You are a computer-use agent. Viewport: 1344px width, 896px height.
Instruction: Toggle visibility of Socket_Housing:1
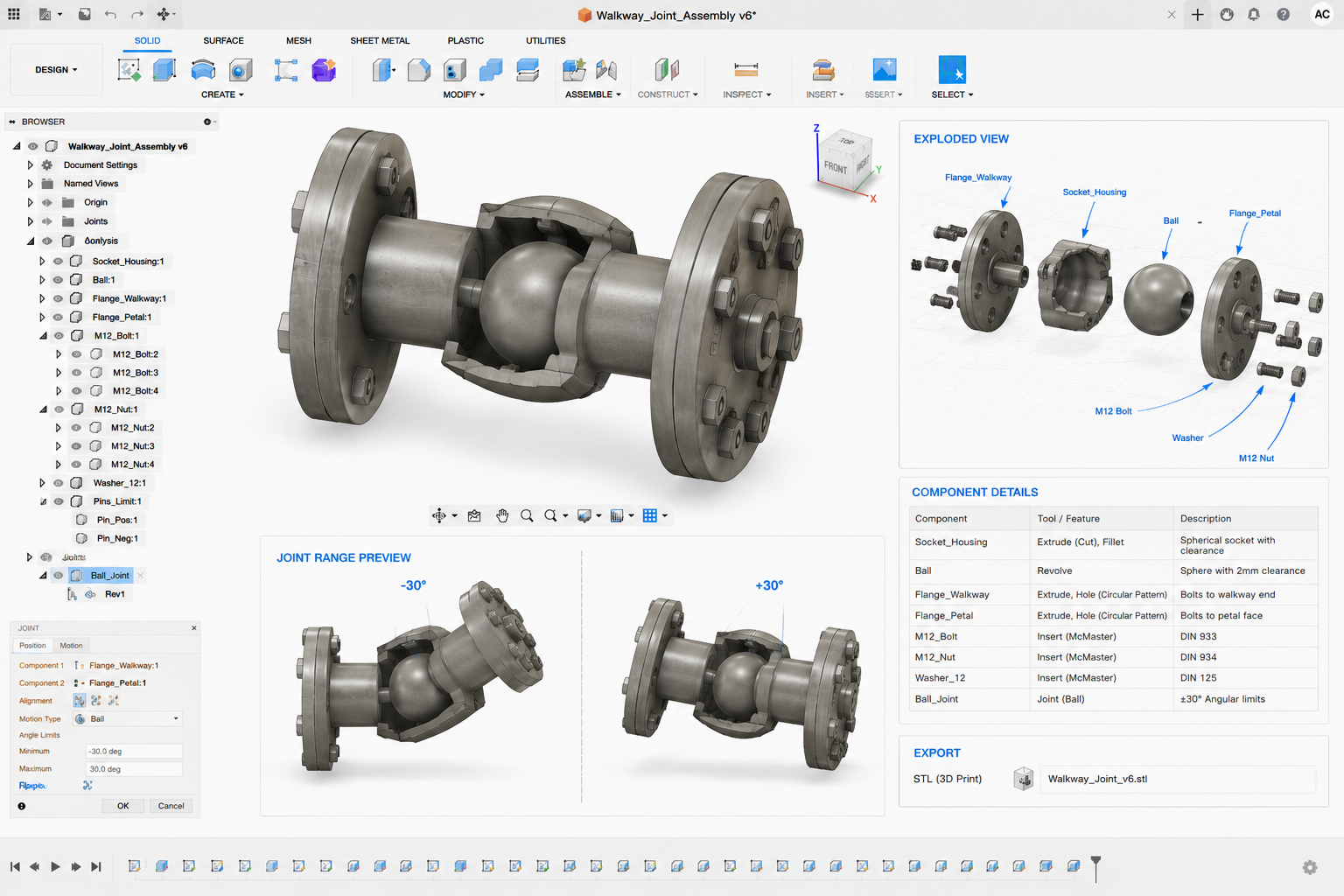[x=58, y=262]
